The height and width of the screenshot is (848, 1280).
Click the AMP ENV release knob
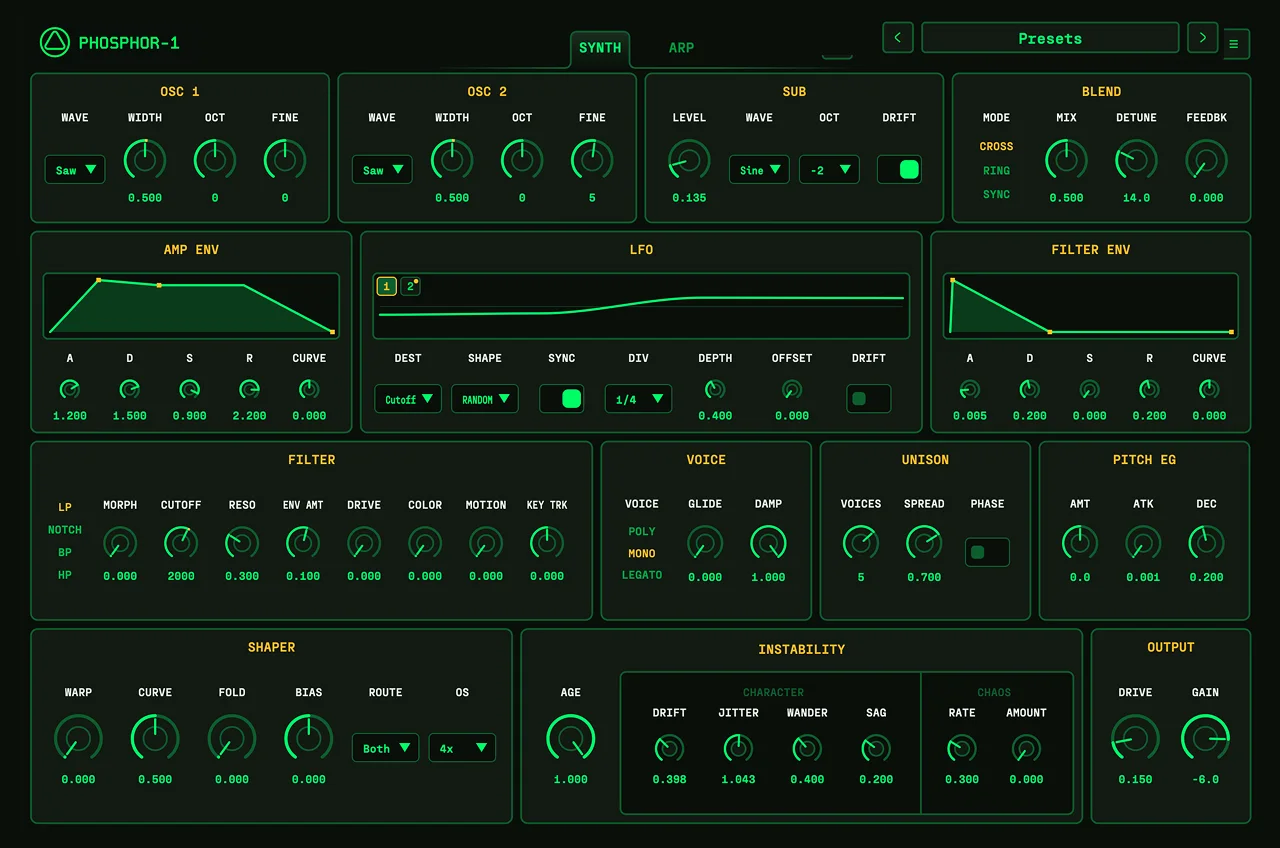(249, 389)
